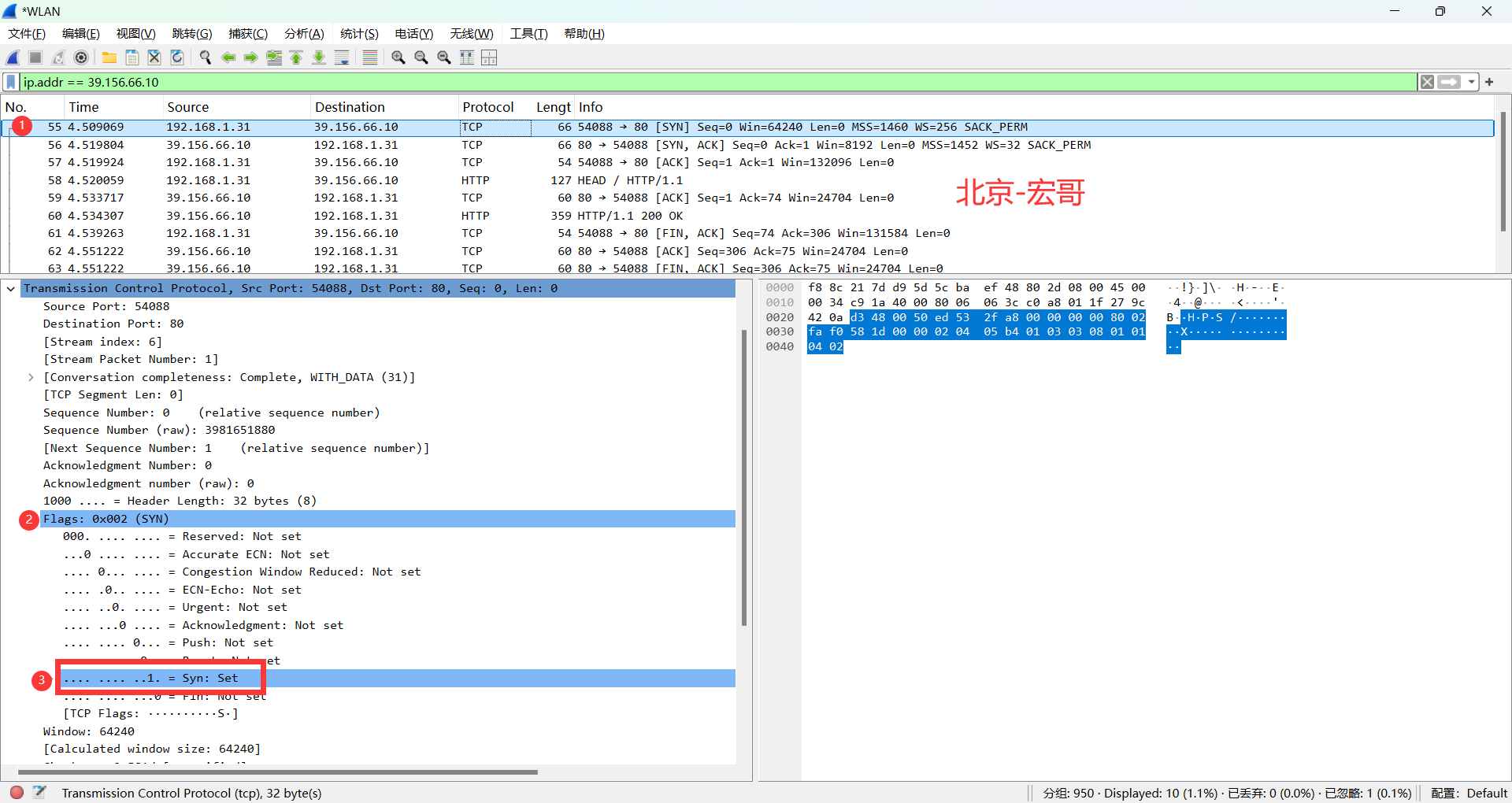Click the expert info red circle icon

click(x=17, y=792)
